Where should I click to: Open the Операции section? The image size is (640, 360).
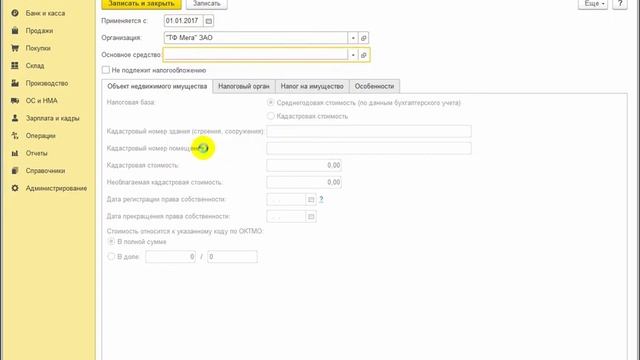pos(40,136)
